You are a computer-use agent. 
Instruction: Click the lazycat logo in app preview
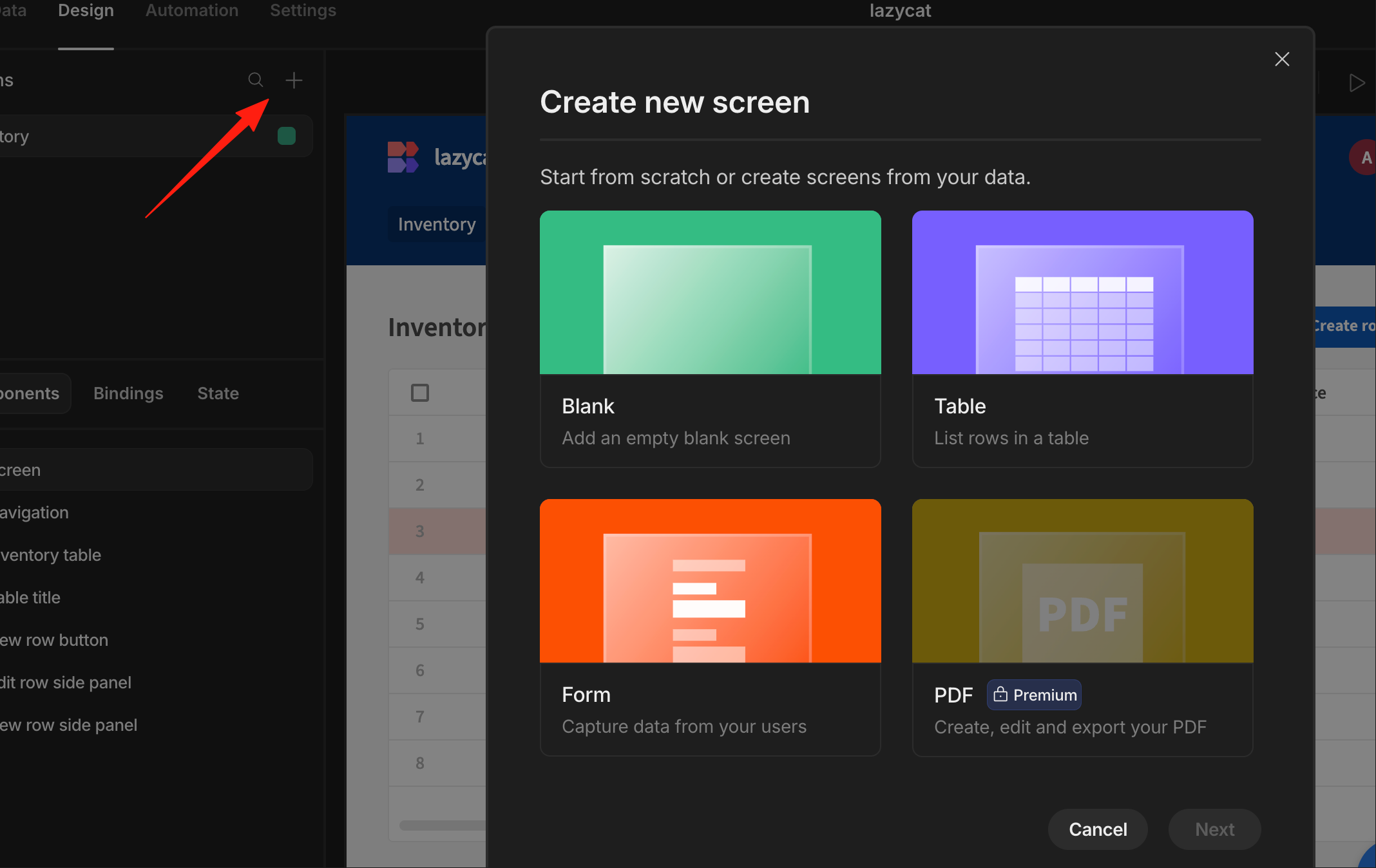click(403, 157)
